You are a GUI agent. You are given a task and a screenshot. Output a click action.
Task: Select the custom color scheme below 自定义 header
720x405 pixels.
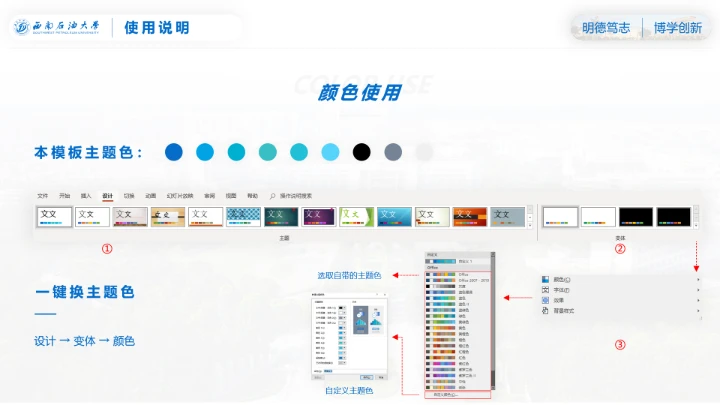coord(457,261)
